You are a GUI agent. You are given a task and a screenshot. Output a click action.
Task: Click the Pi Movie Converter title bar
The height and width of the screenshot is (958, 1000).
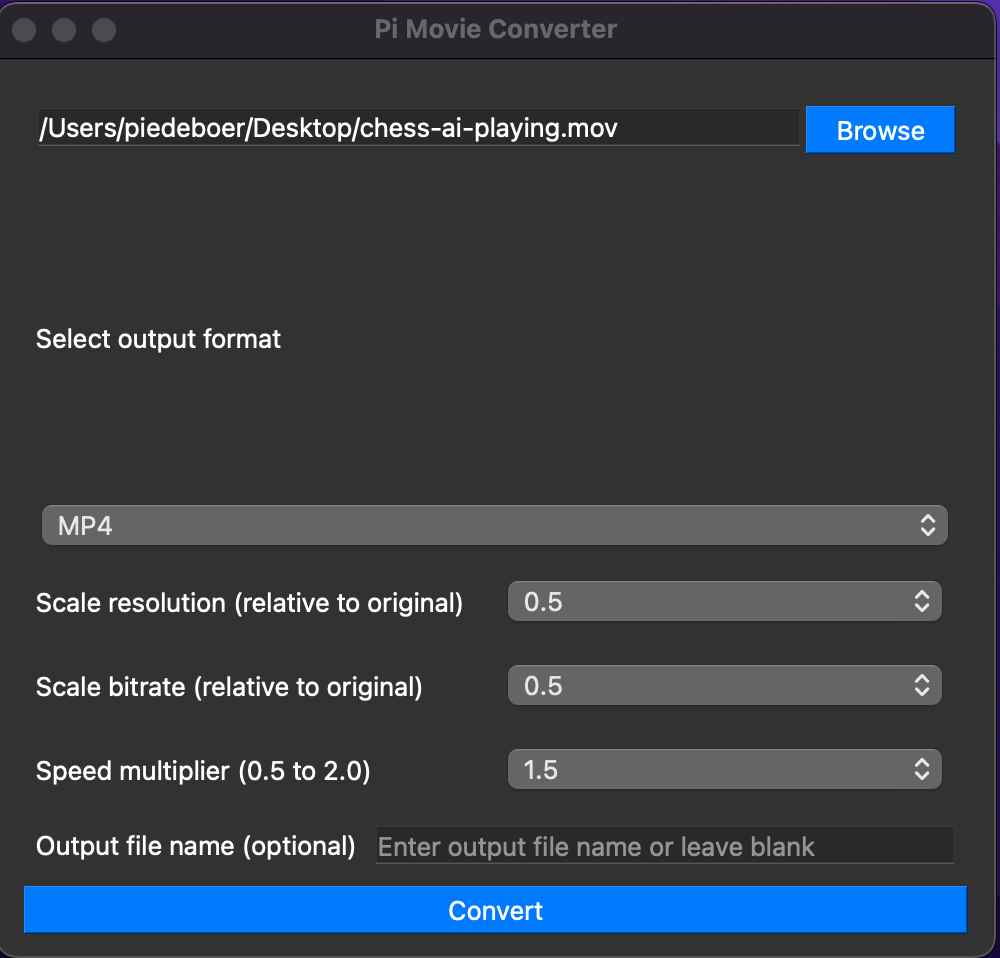click(495, 29)
